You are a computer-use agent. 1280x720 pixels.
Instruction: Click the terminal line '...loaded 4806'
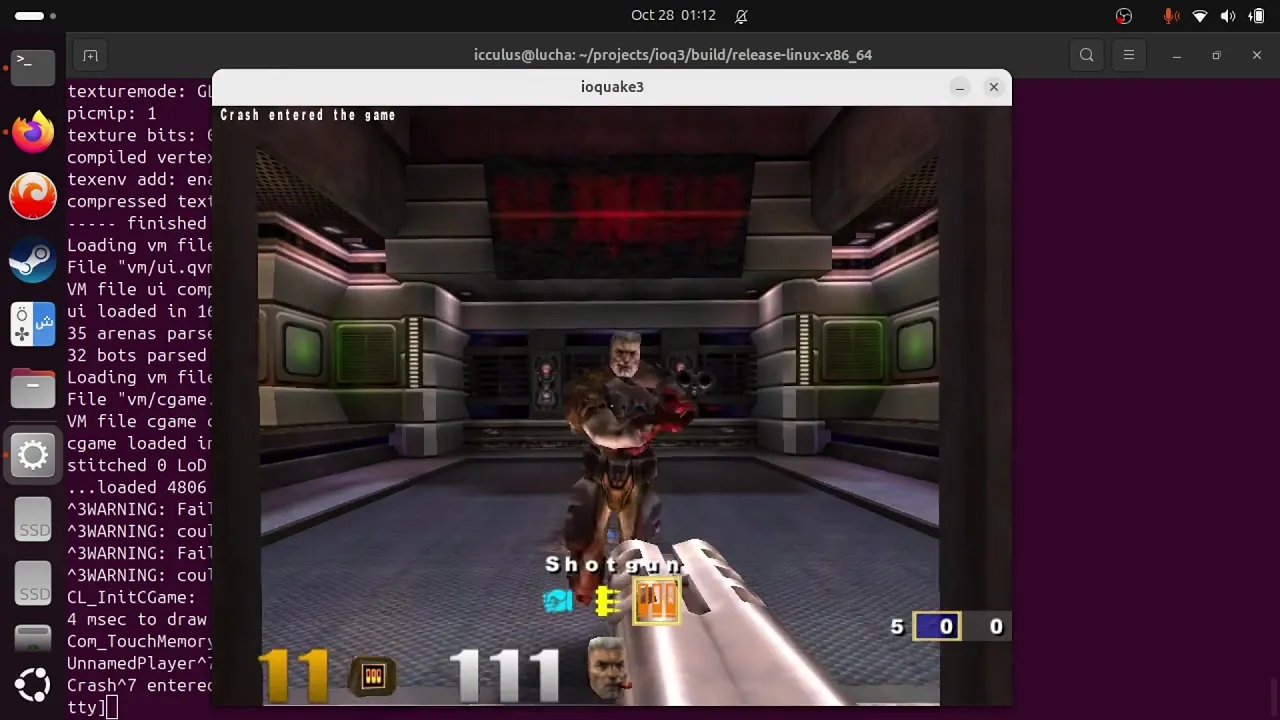[x=137, y=487]
